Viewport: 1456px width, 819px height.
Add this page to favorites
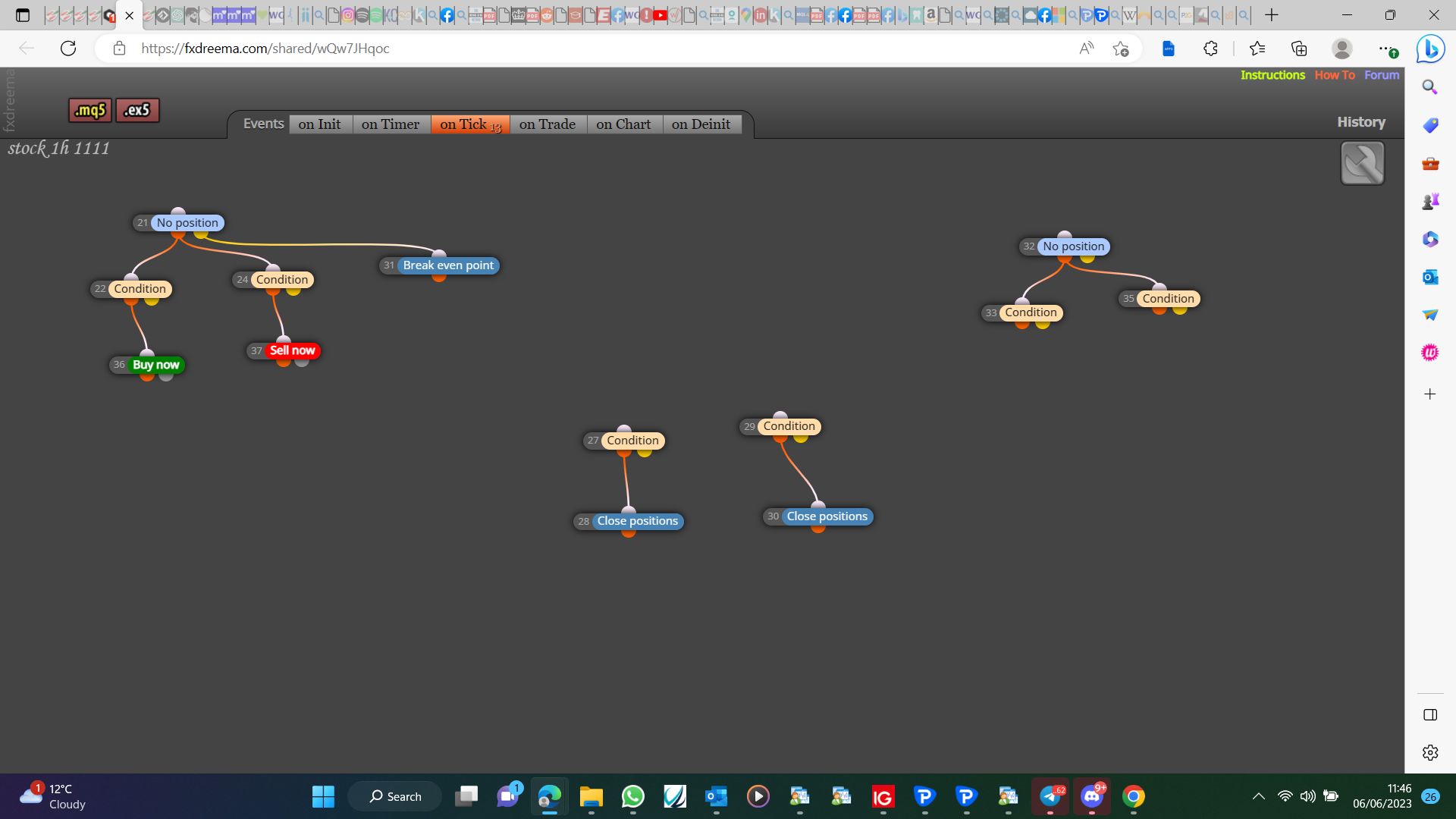1121,49
